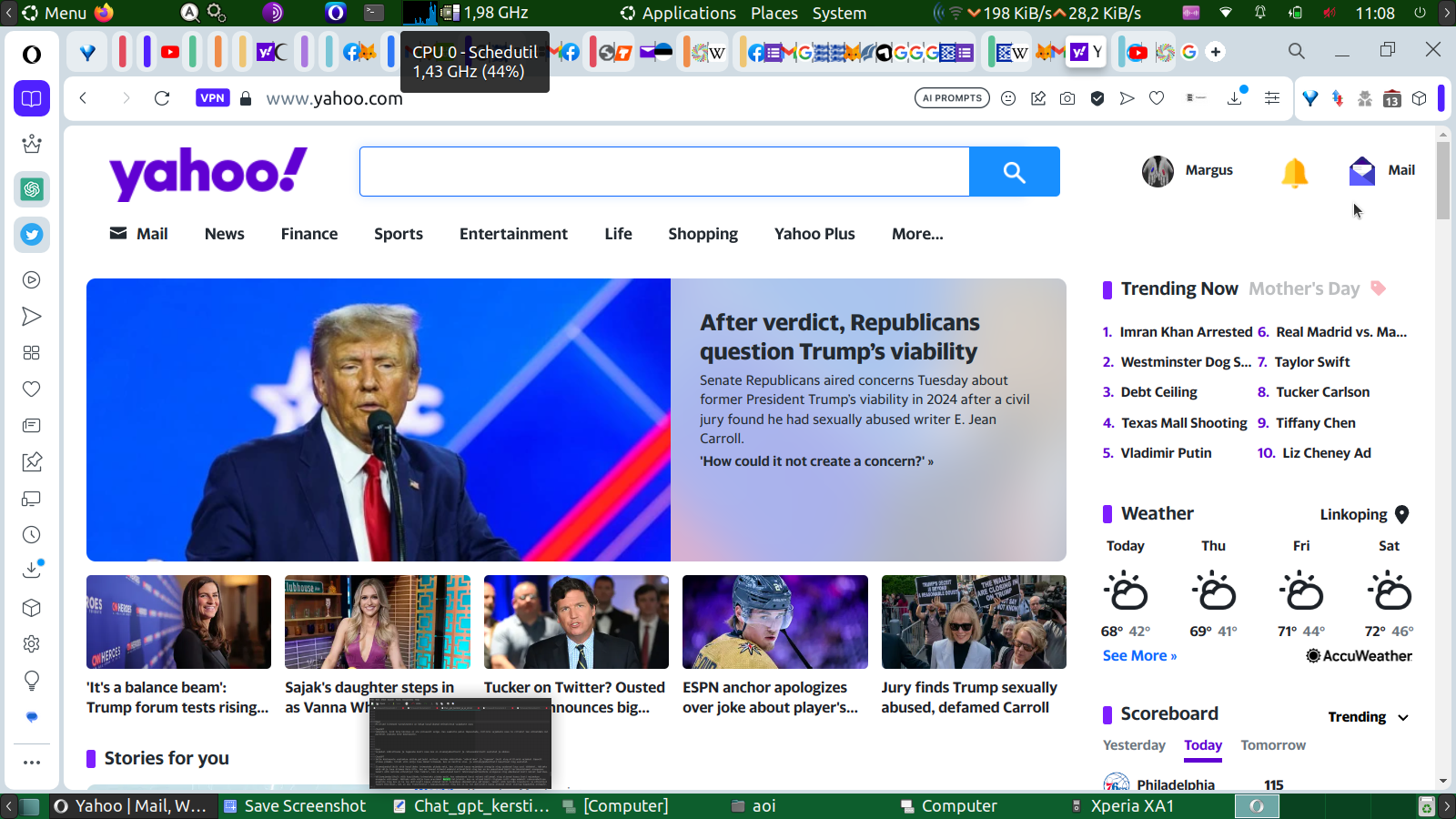Open the calendar extension icon showing 13

(1392, 98)
